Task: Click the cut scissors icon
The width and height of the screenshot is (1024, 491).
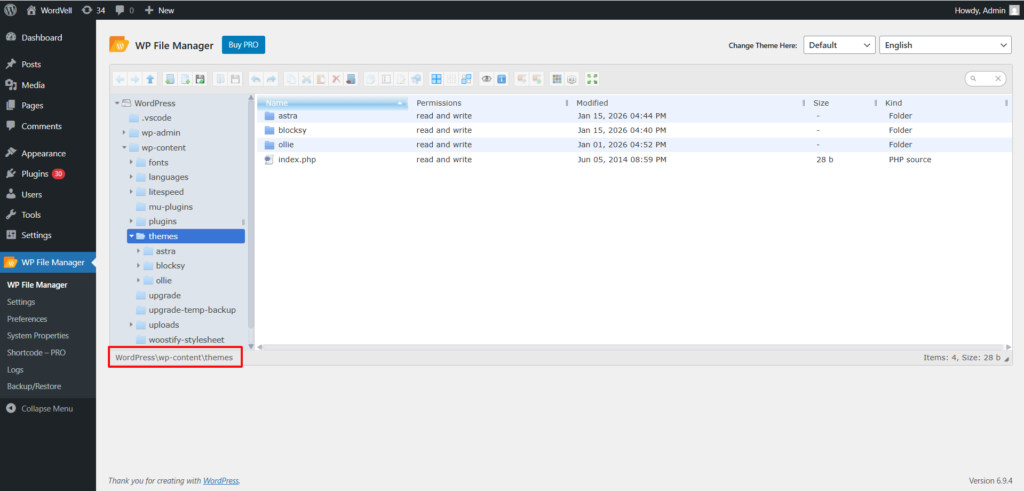Action: pos(306,79)
